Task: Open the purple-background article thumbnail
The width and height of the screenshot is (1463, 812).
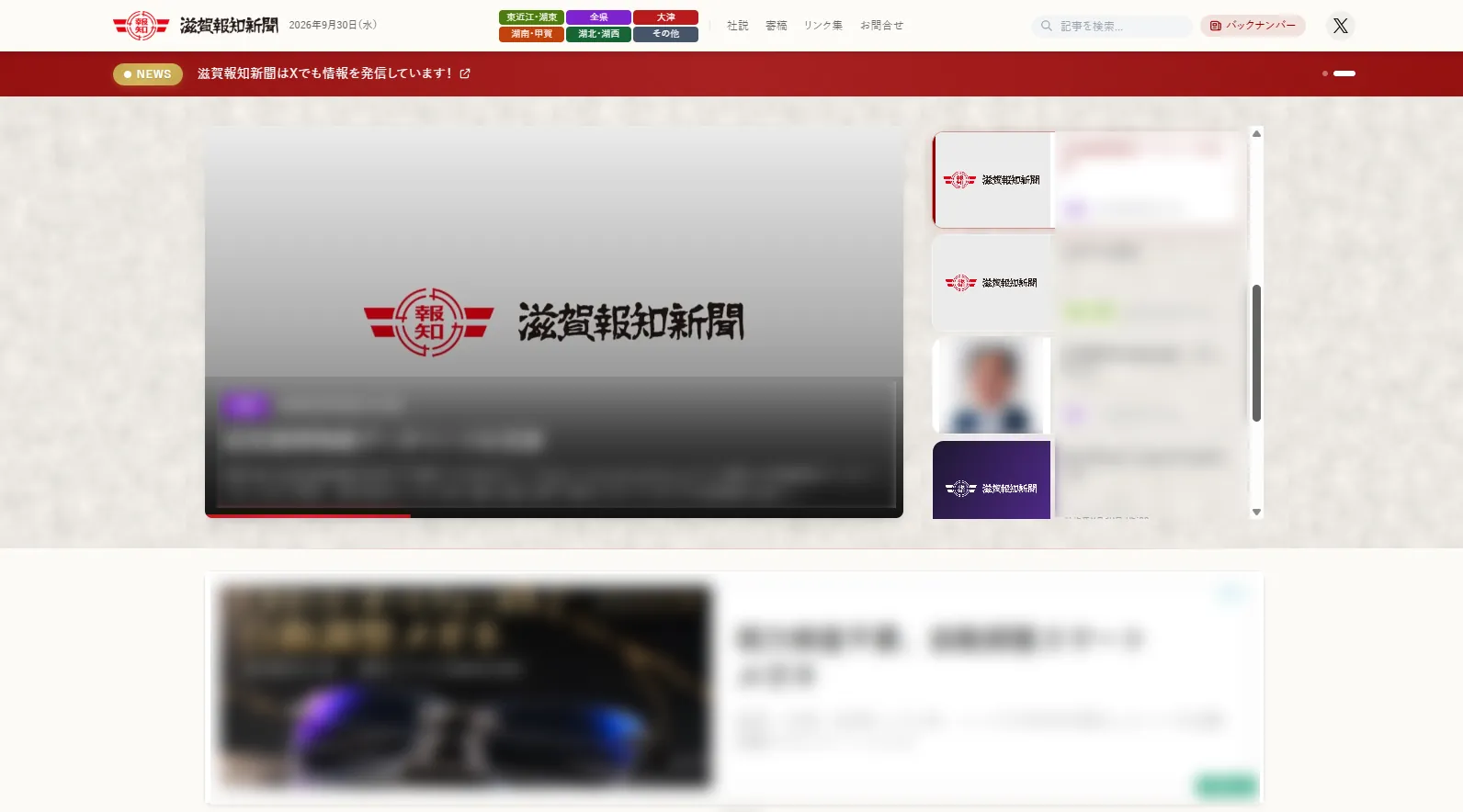Action: [x=992, y=480]
